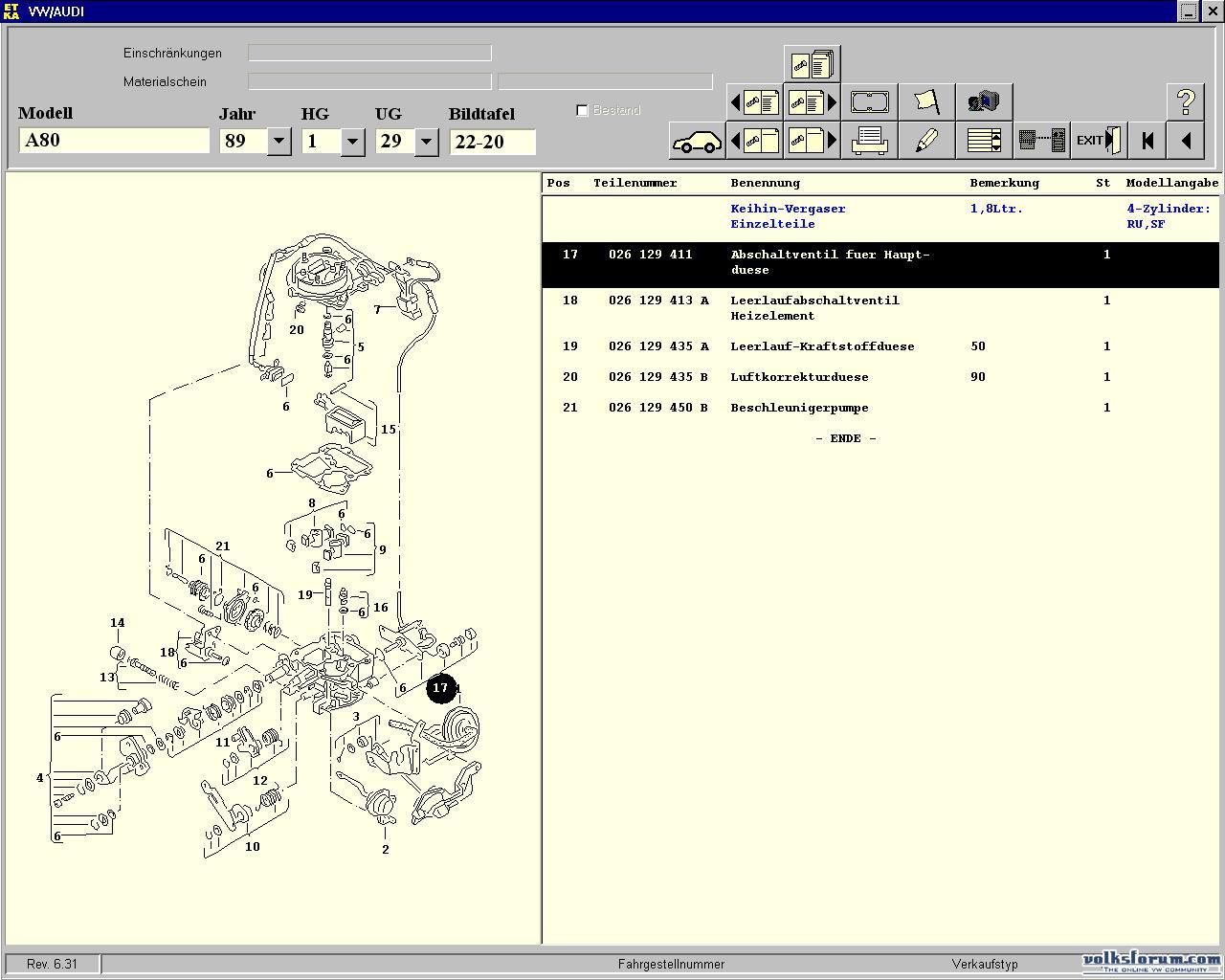Open the HG dropdown arrow
Viewport: 1225px width, 980px height.
coord(352,142)
